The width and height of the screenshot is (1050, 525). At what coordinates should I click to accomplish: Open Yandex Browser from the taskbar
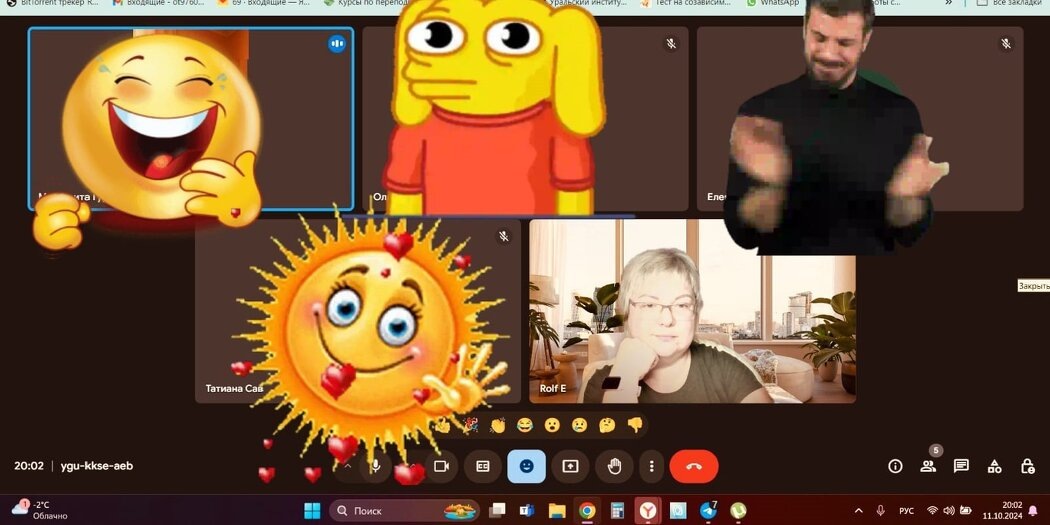(x=648, y=511)
